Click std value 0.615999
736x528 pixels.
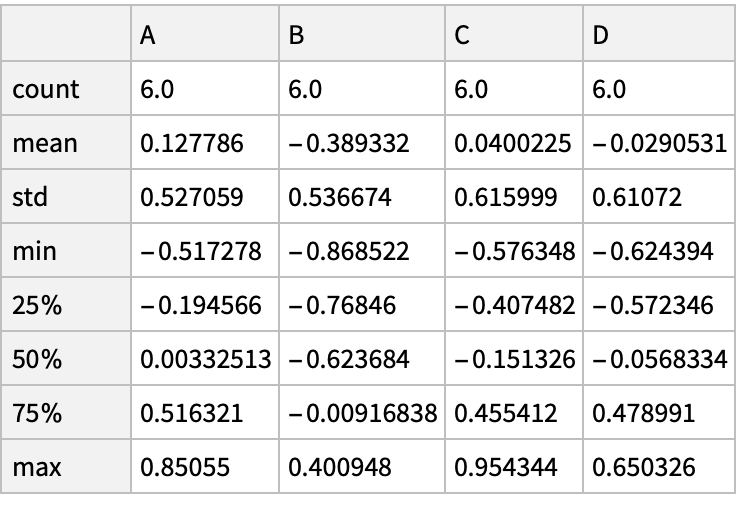505,198
